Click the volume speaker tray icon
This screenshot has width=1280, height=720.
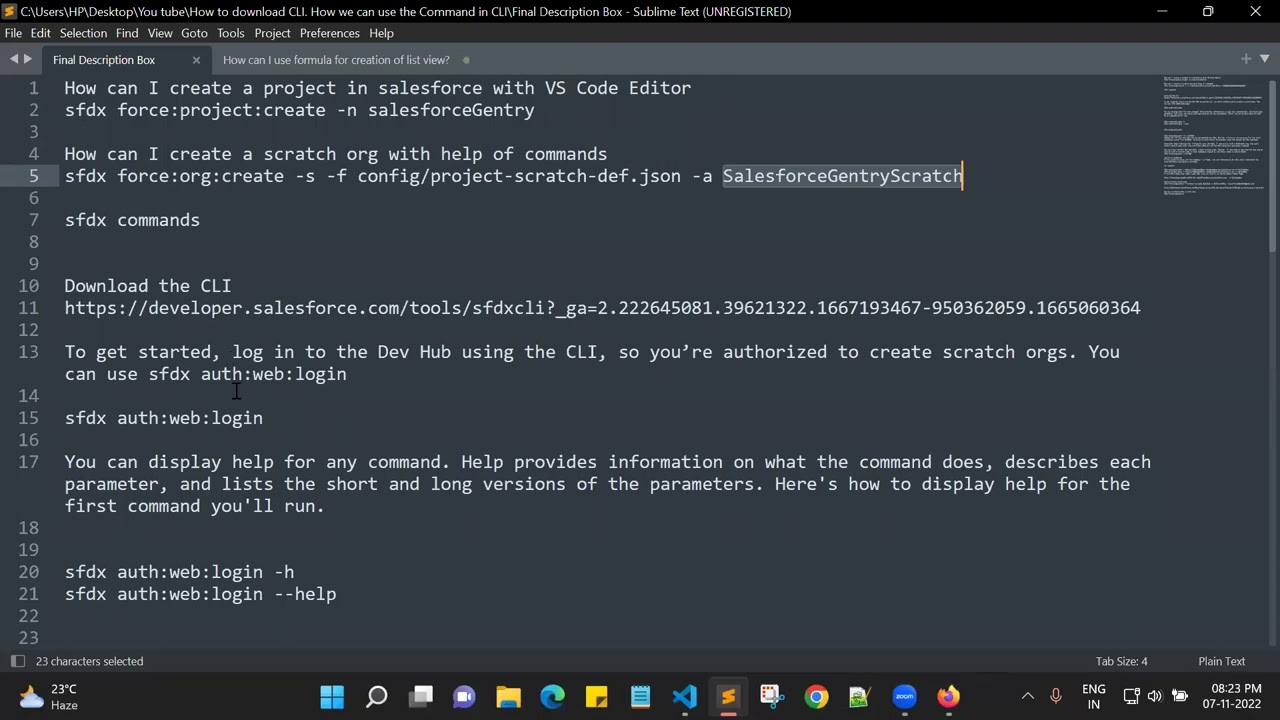(x=1155, y=696)
